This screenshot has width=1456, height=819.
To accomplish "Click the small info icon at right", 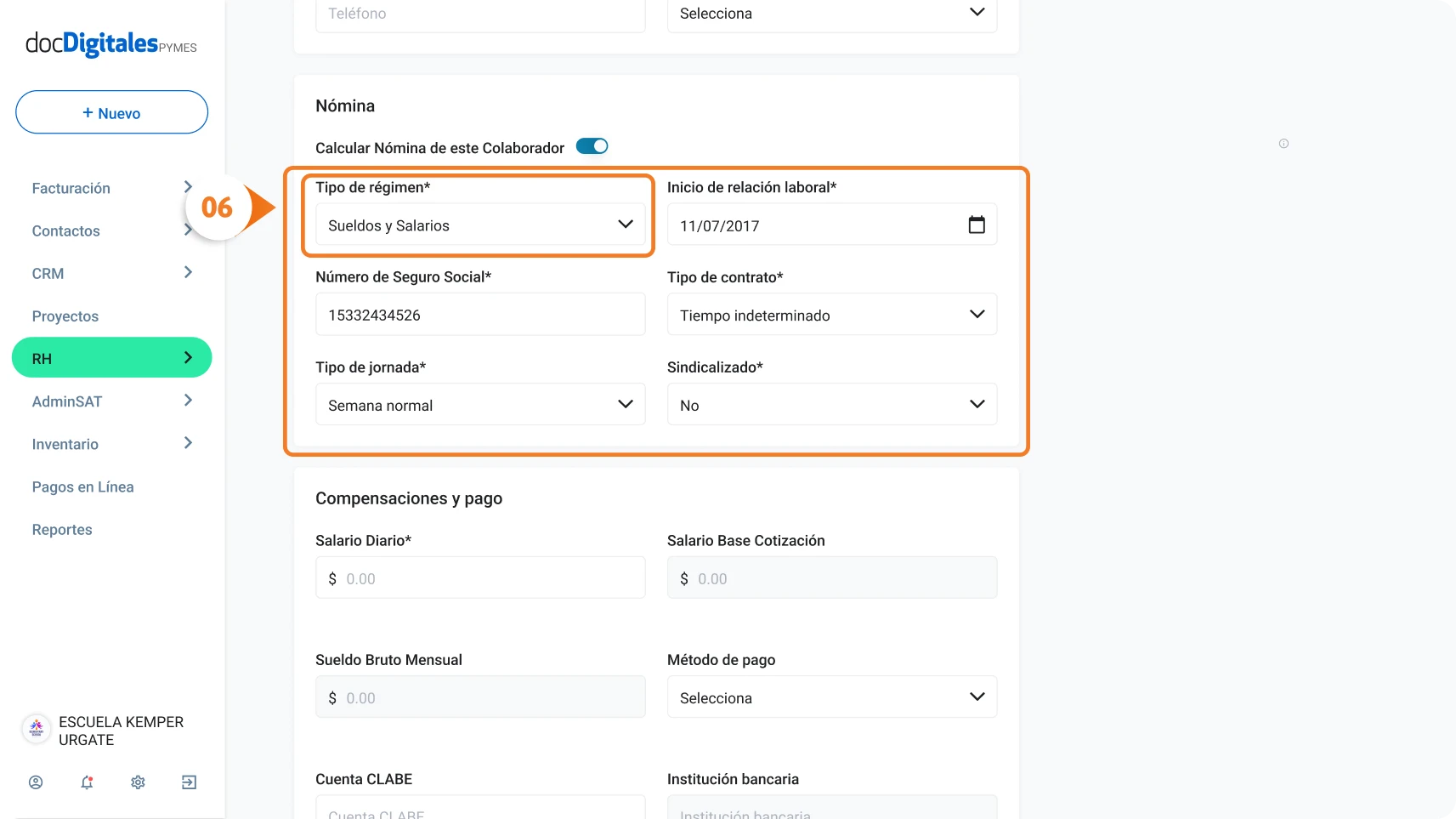I will coord(1283,144).
